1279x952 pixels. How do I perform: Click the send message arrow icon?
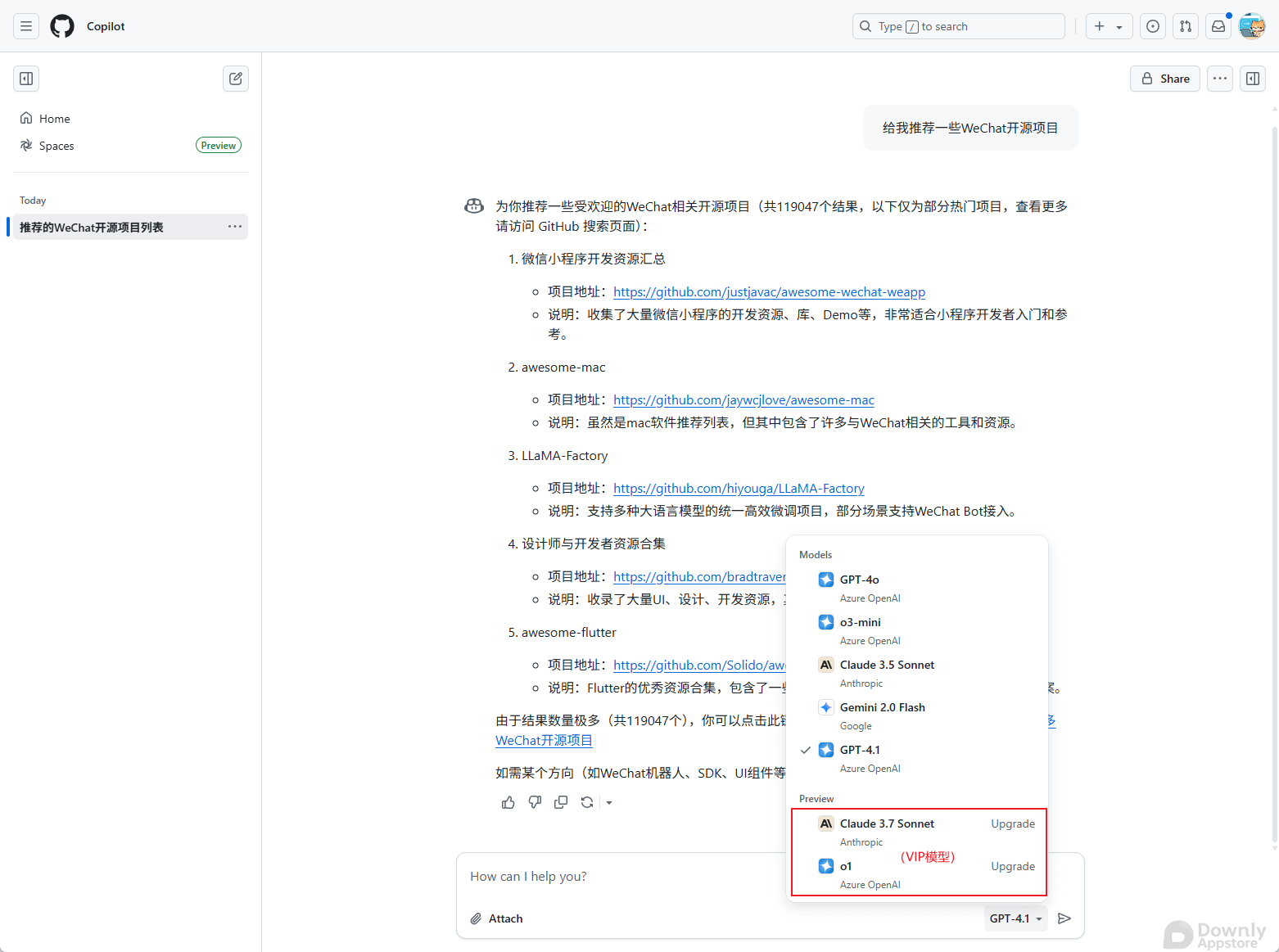[x=1064, y=918]
